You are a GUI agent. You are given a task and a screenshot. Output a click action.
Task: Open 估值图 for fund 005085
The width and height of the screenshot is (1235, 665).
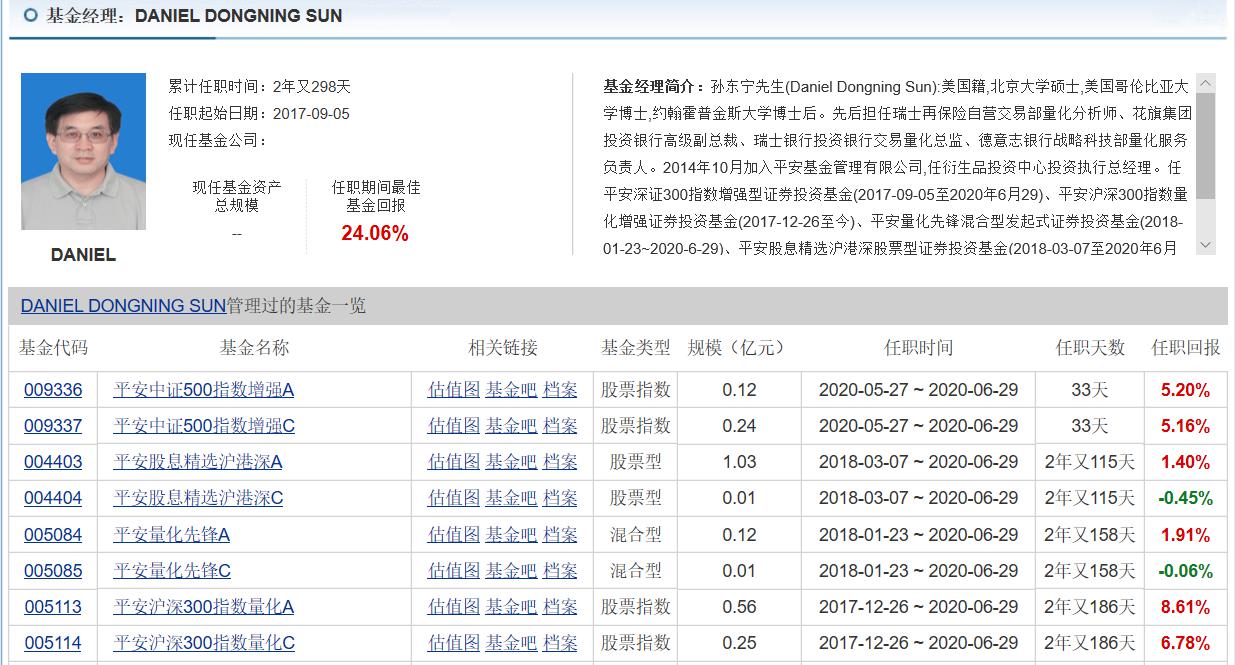454,571
